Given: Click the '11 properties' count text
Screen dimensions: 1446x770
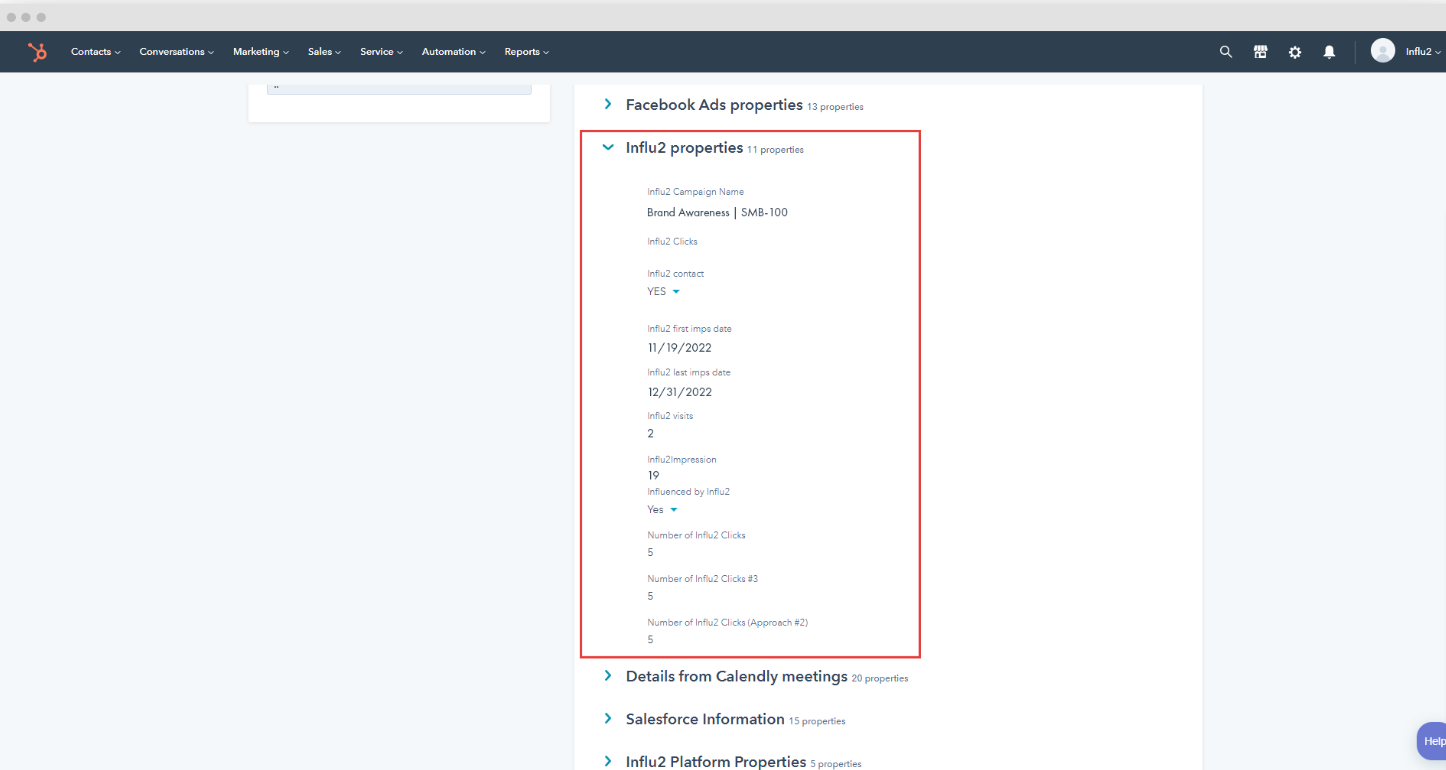Looking at the screenshot, I should click(x=775, y=150).
